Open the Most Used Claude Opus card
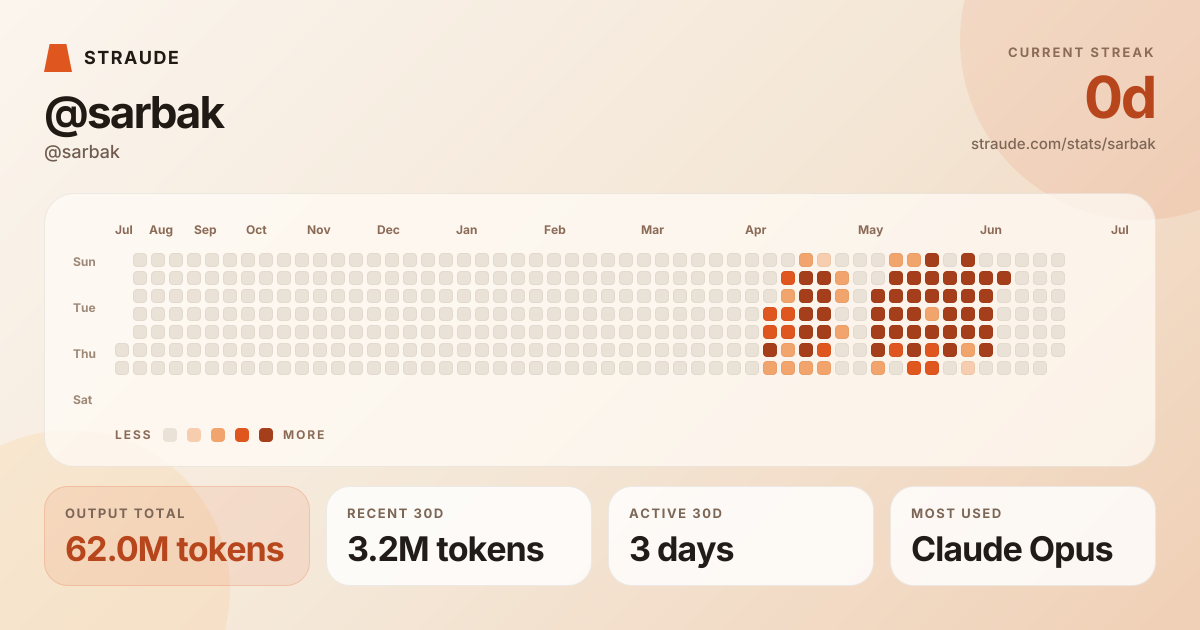1200x630 pixels. [x=1023, y=536]
